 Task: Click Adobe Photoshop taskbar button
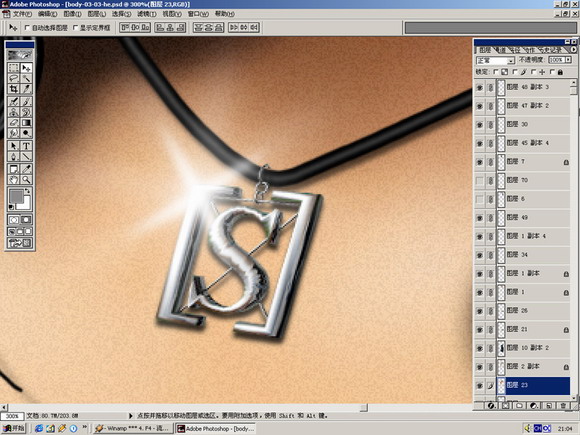tap(216, 428)
